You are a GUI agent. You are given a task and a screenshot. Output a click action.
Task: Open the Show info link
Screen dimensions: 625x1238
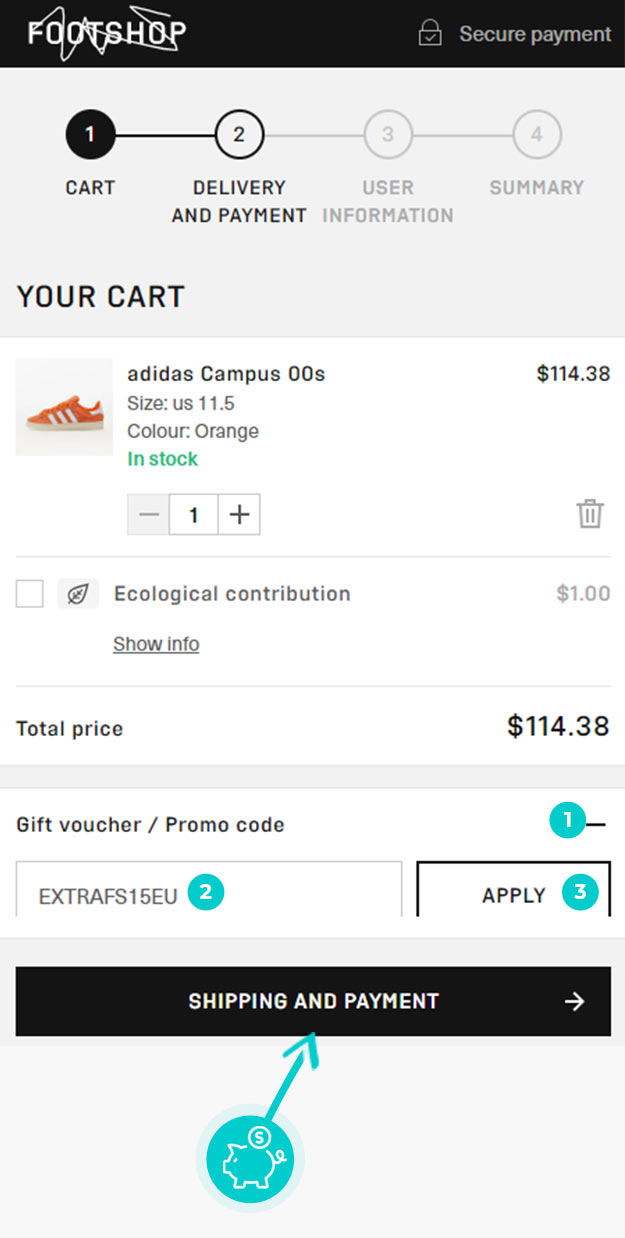(x=156, y=644)
